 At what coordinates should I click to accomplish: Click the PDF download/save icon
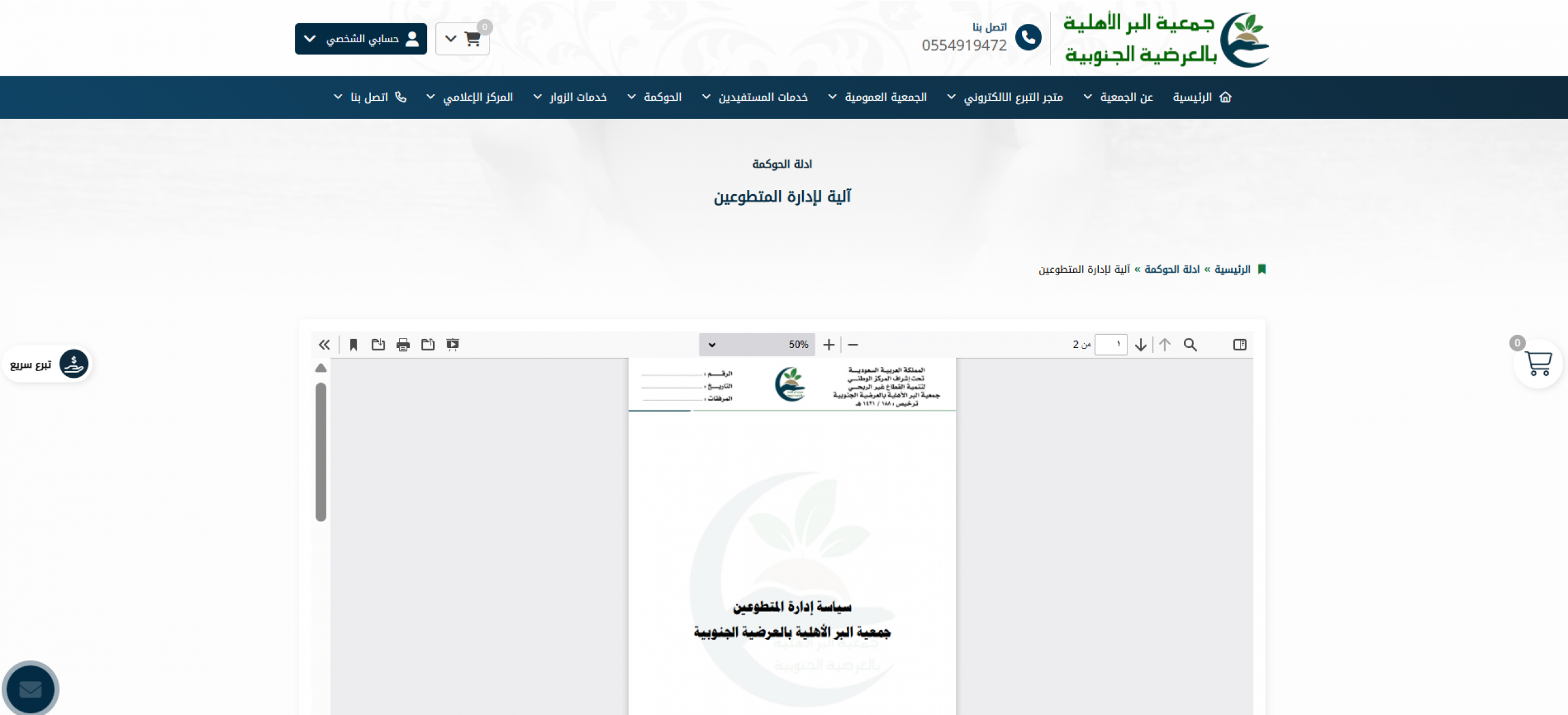click(378, 345)
